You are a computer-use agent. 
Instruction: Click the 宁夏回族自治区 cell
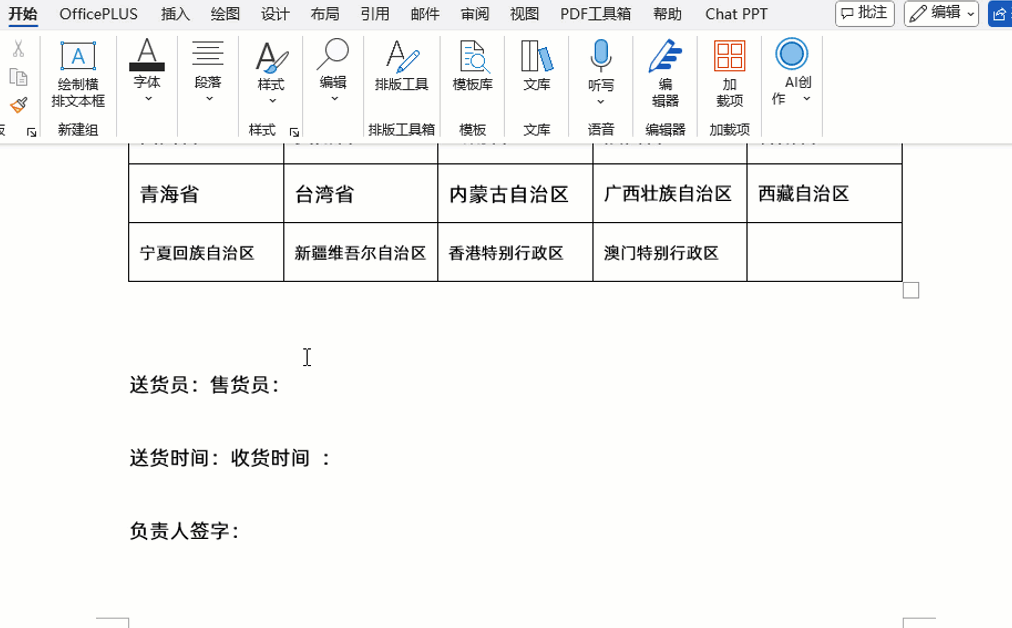coord(206,252)
